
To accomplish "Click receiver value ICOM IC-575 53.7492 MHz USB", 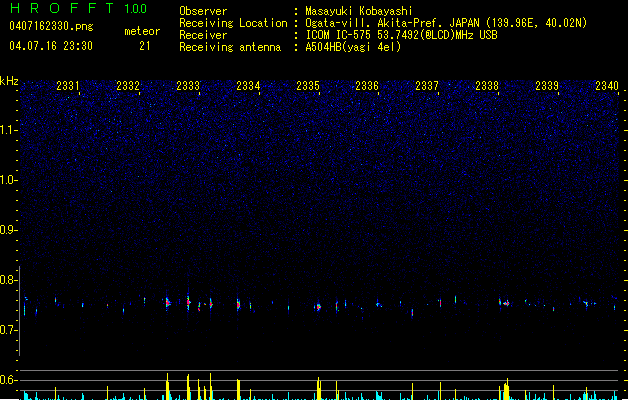I will coord(401,35).
